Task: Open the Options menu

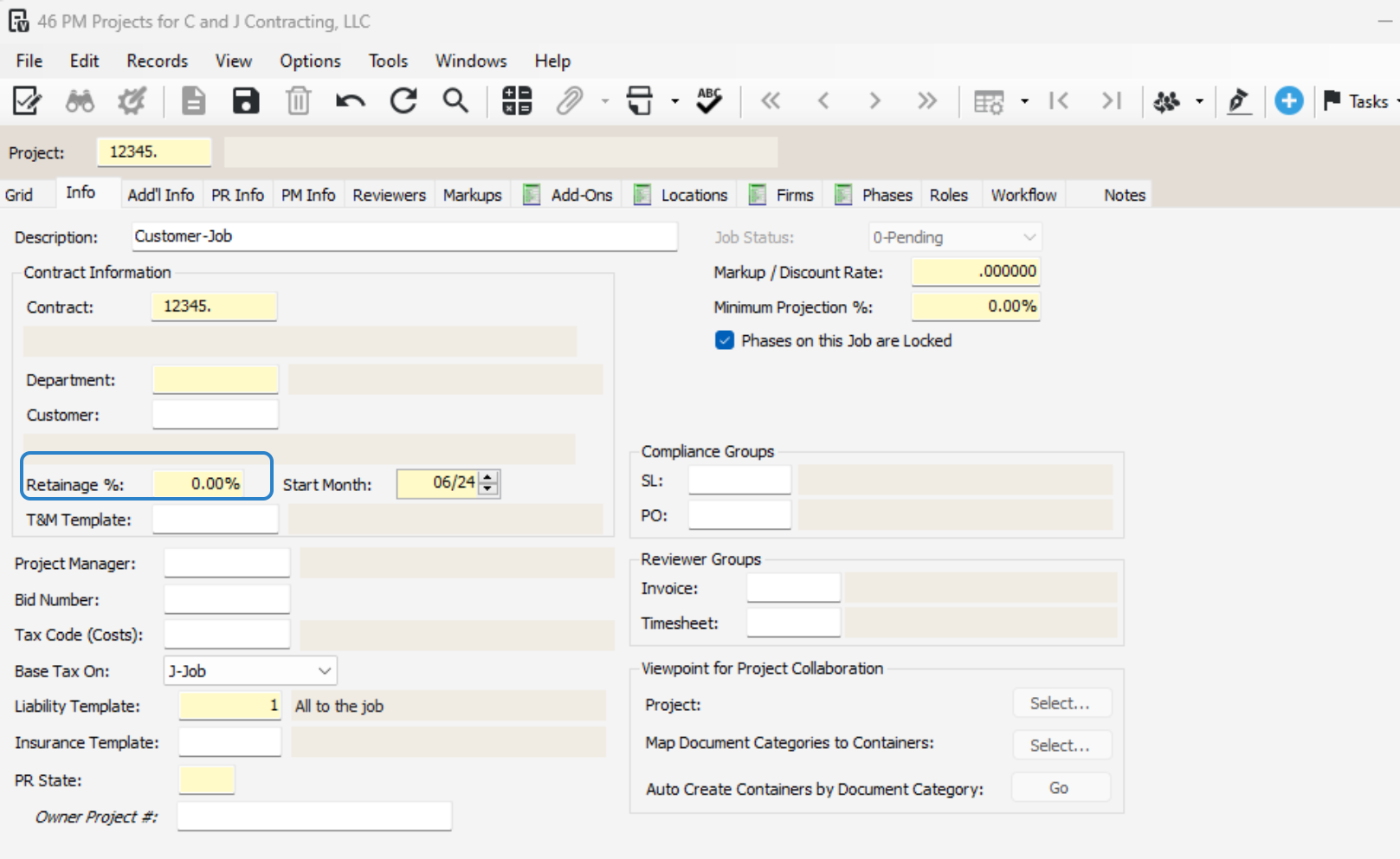Action: pyautogui.click(x=310, y=61)
